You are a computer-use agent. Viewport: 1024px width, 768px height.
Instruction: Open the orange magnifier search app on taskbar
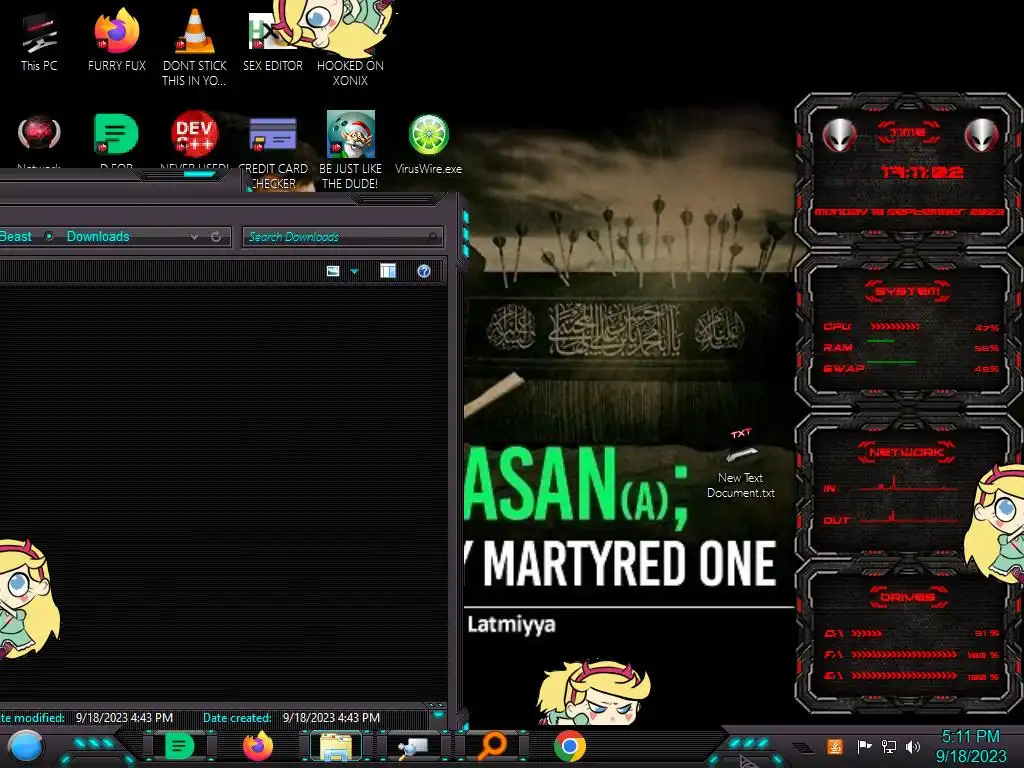(x=492, y=746)
